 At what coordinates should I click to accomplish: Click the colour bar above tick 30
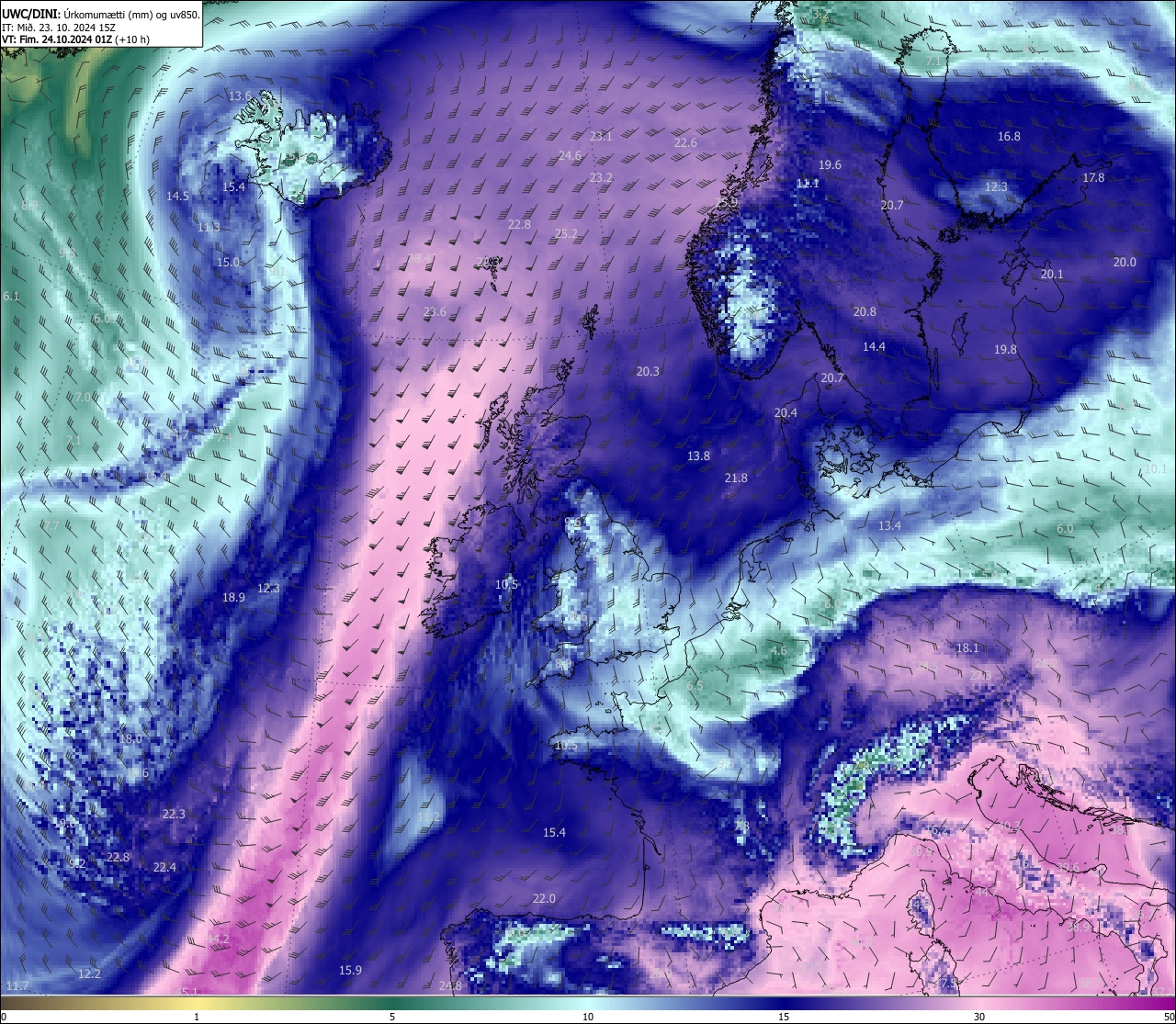979,1003
